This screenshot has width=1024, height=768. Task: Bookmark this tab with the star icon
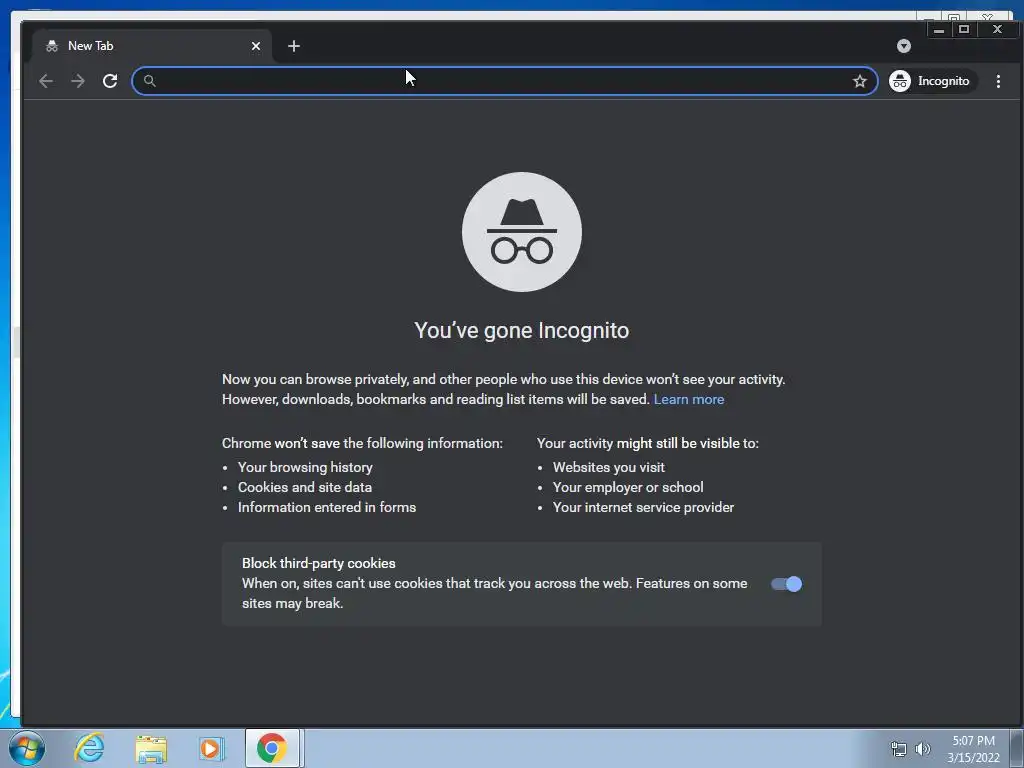[x=859, y=81]
